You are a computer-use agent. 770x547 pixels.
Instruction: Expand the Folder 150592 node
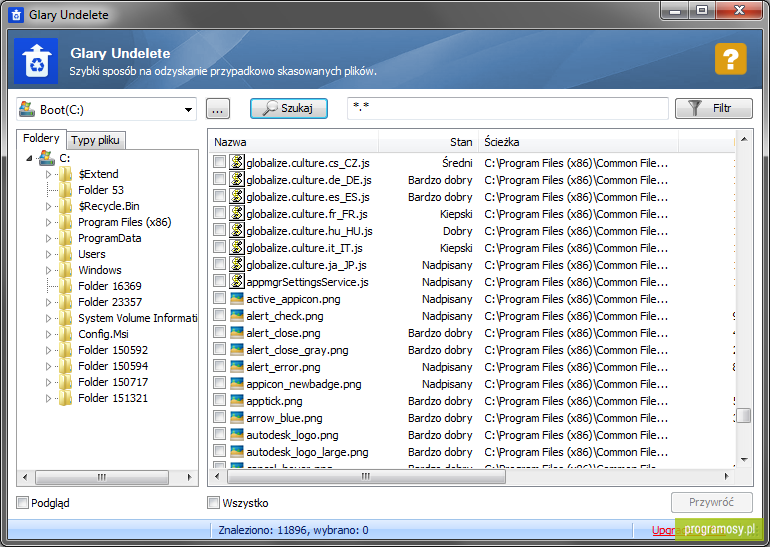[x=48, y=350]
